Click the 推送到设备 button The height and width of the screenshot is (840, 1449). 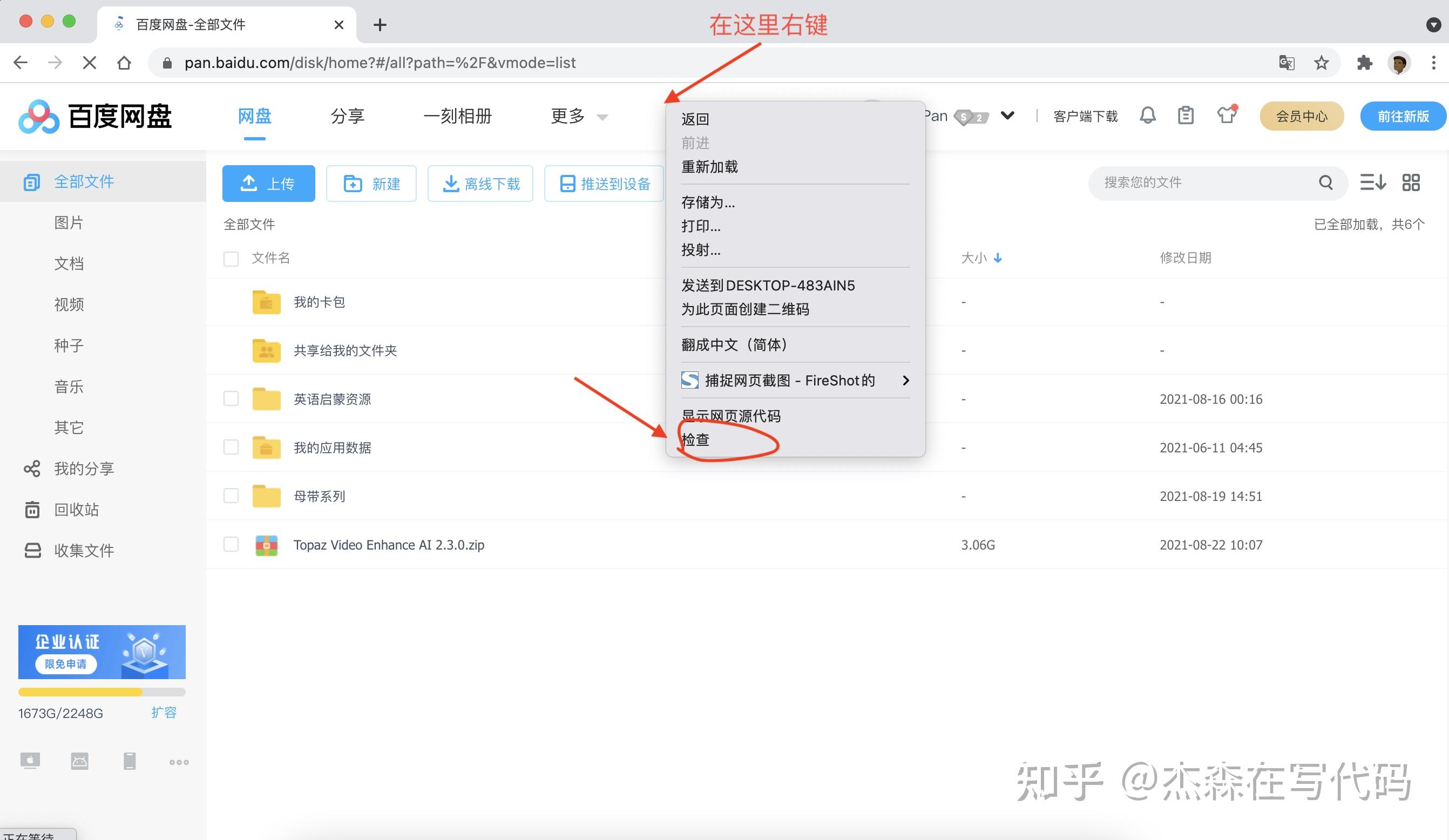pyautogui.click(x=604, y=184)
